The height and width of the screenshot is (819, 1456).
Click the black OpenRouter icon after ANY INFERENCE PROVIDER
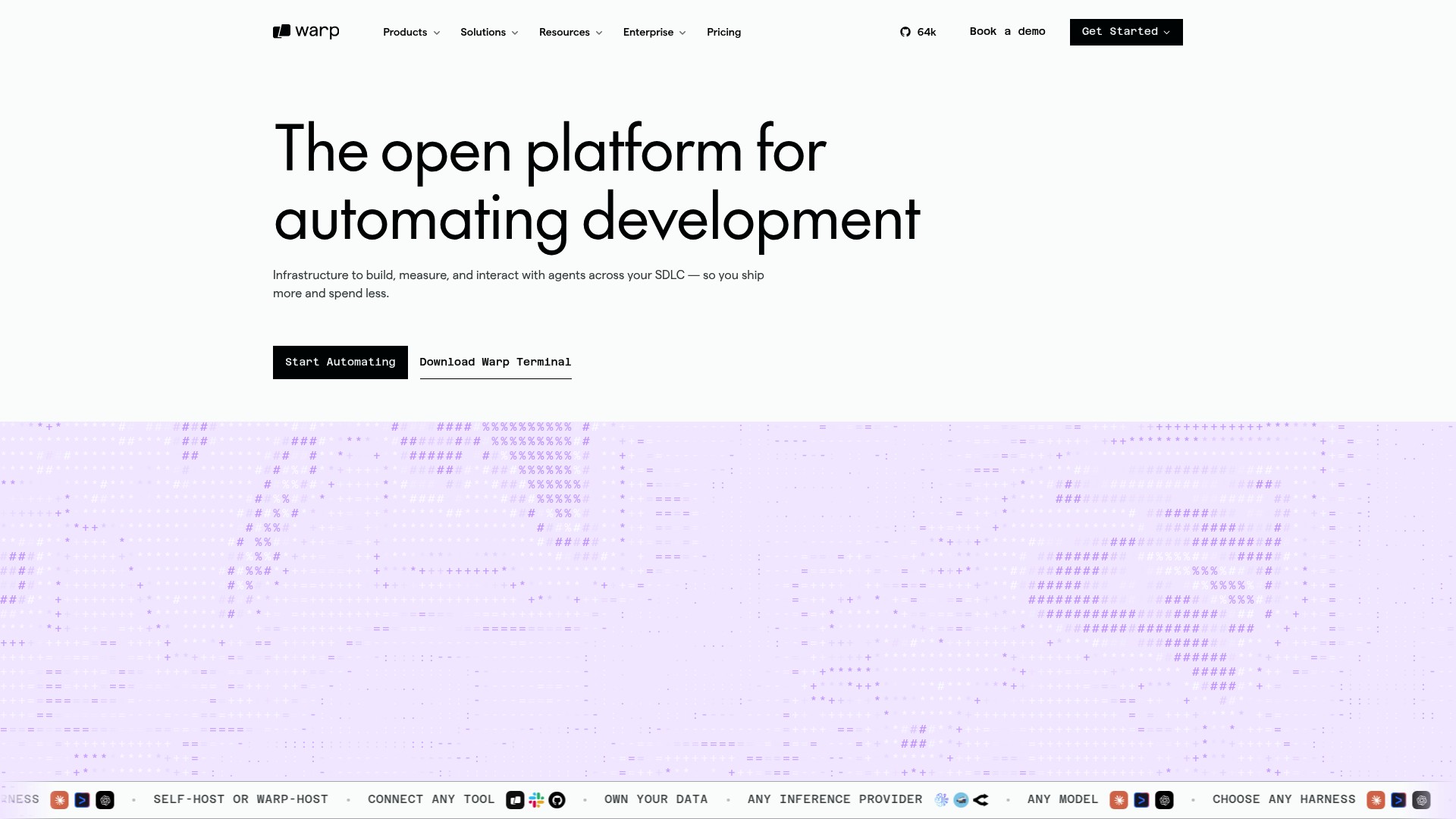[x=981, y=800]
